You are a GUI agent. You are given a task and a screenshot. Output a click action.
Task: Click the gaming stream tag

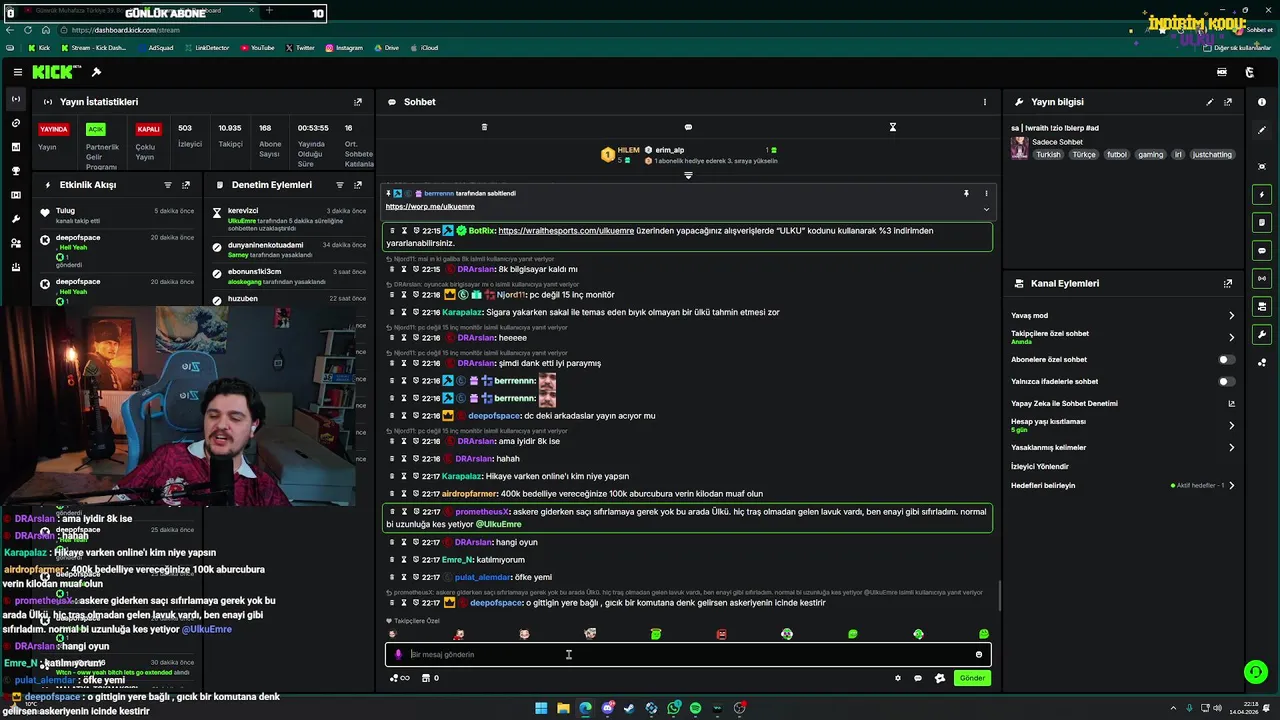1150,155
